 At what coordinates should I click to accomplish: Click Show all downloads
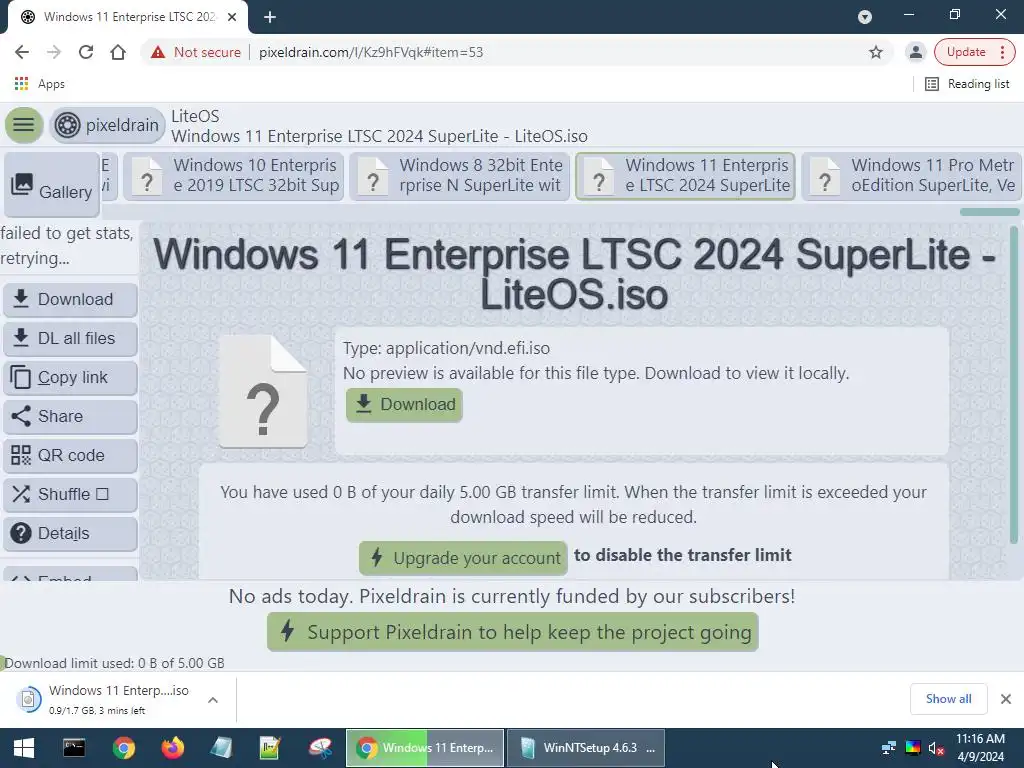(x=948, y=699)
